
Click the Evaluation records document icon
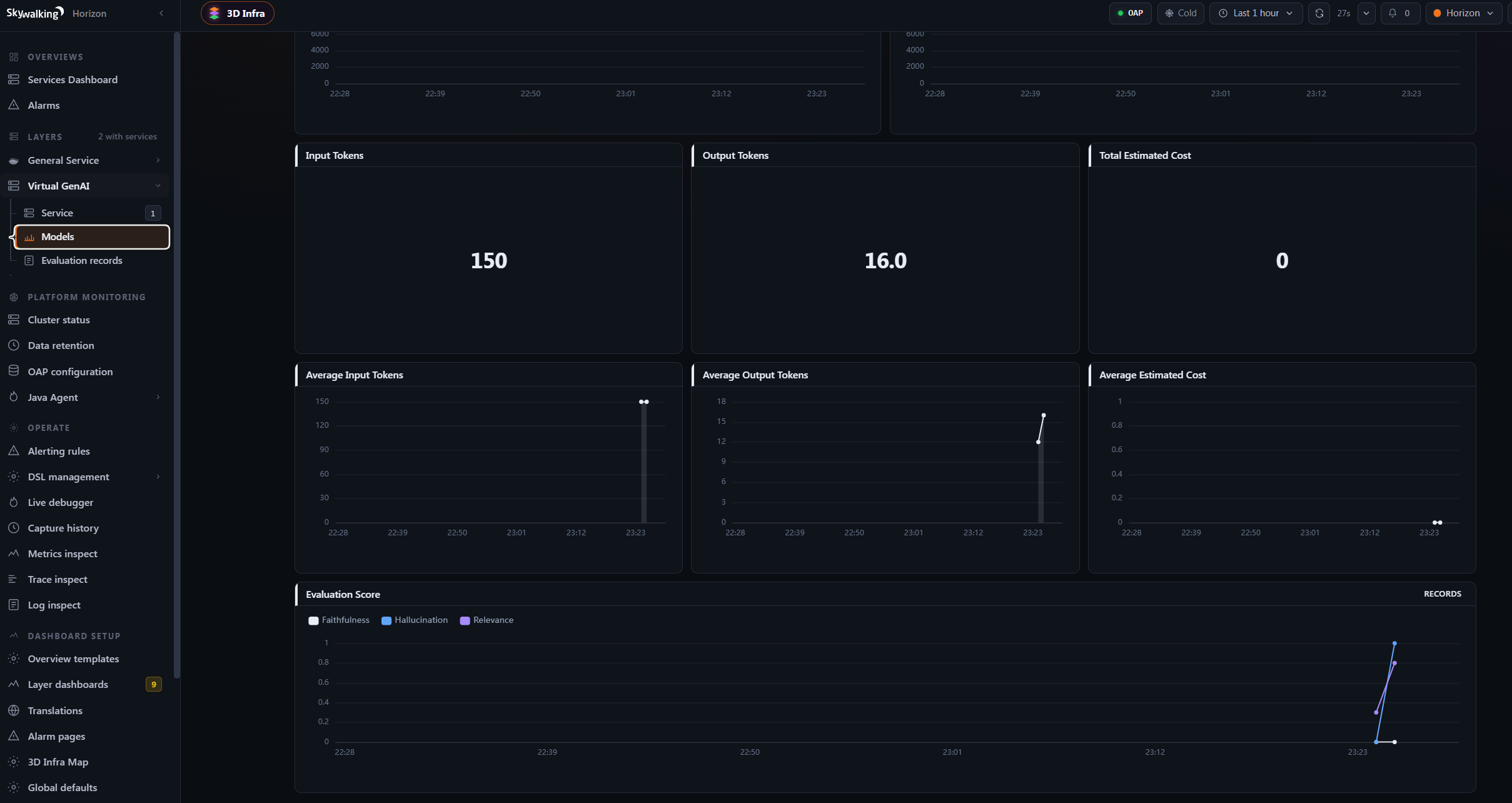29,260
